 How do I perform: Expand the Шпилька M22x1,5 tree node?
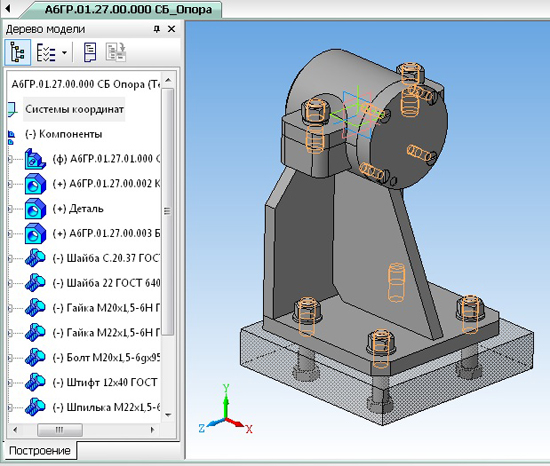pos(10,407)
